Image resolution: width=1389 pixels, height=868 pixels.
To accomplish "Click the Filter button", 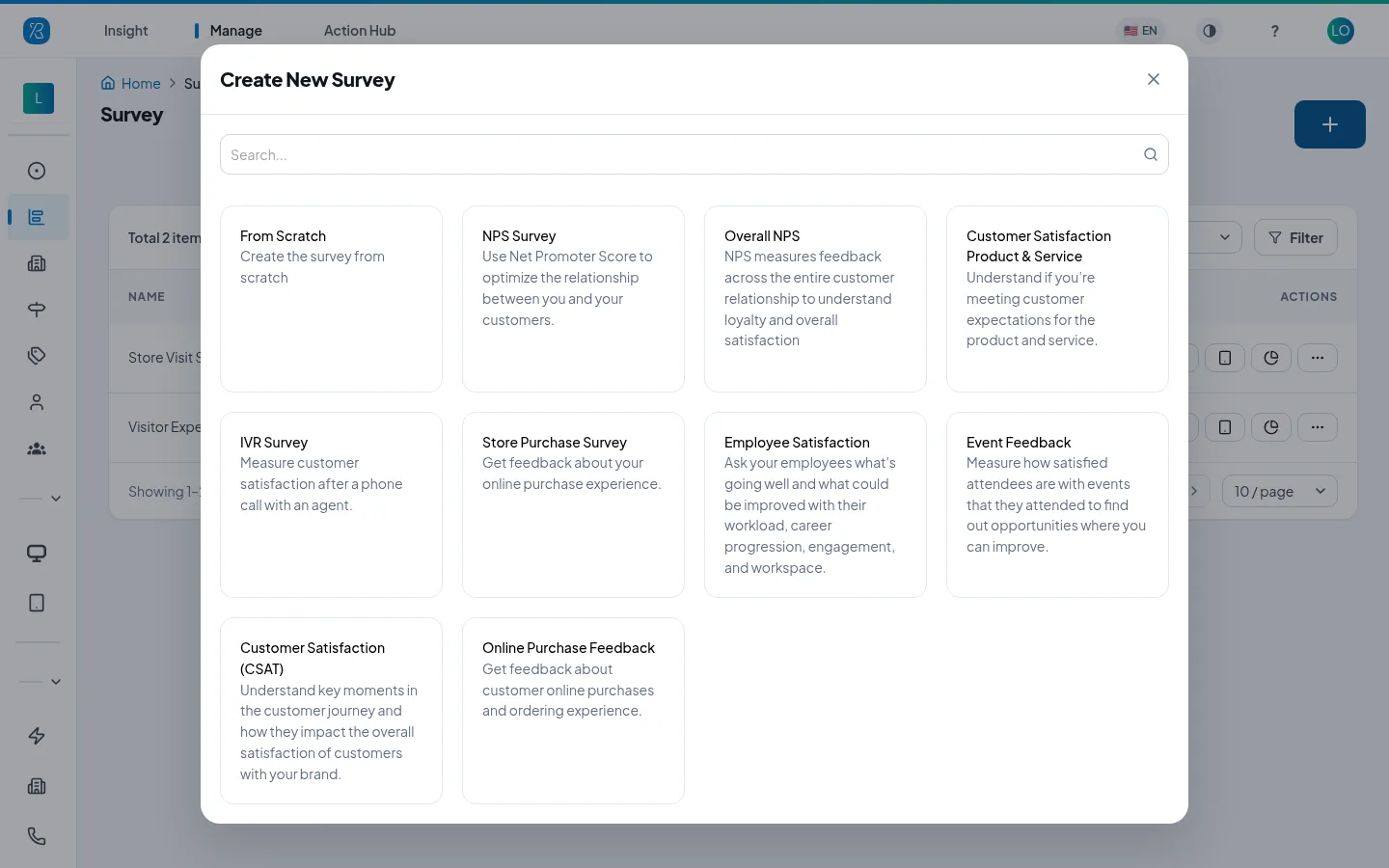I will (x=1295, y=238).
